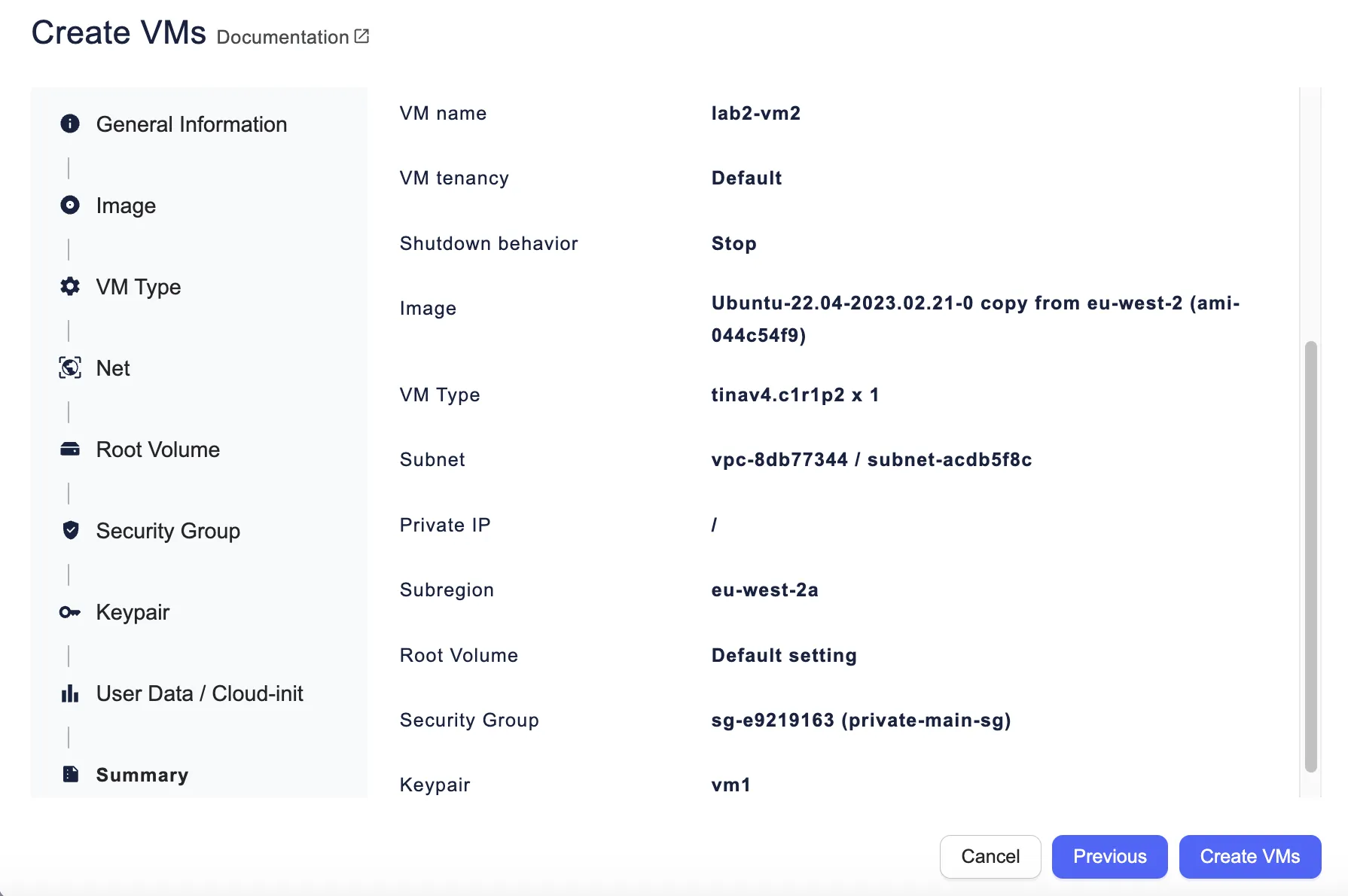Open the external link icon beside Documentation
The height and width of the screenshot is (896, 1348).
tap(362, 36)
